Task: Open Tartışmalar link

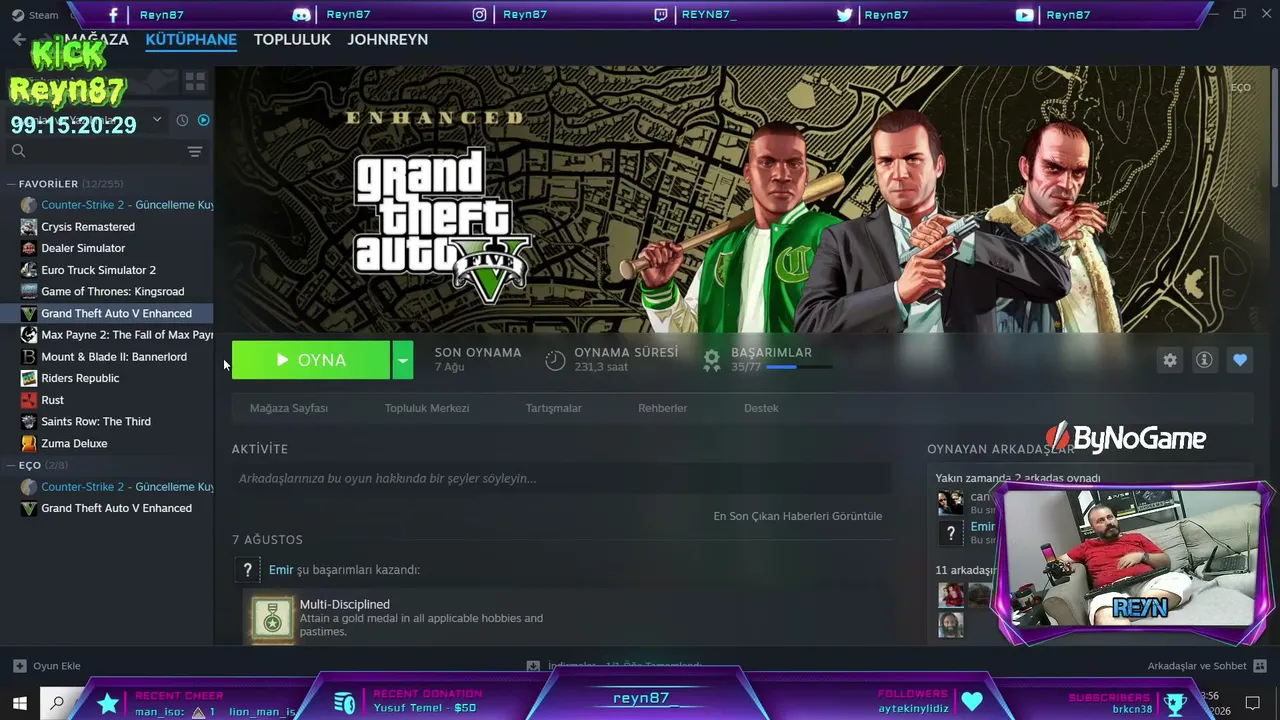Action: [x=554, y=408]
